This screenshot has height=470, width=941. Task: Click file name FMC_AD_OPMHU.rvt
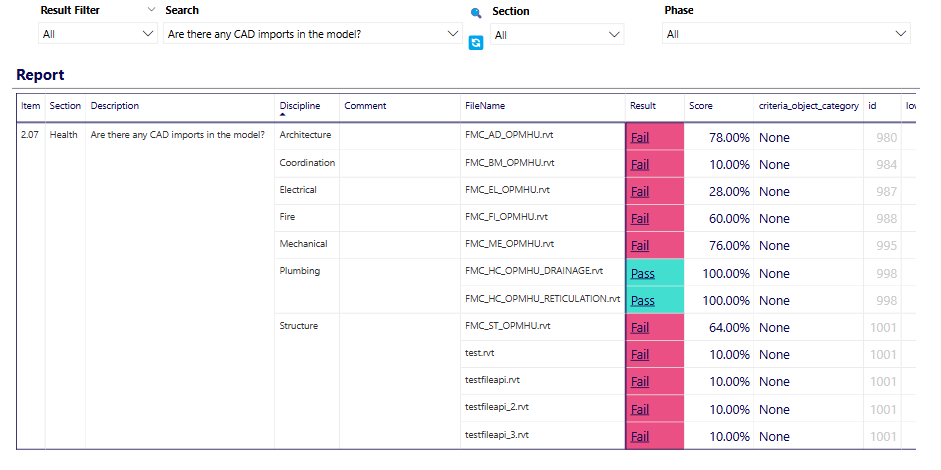(x=509, y=135)
